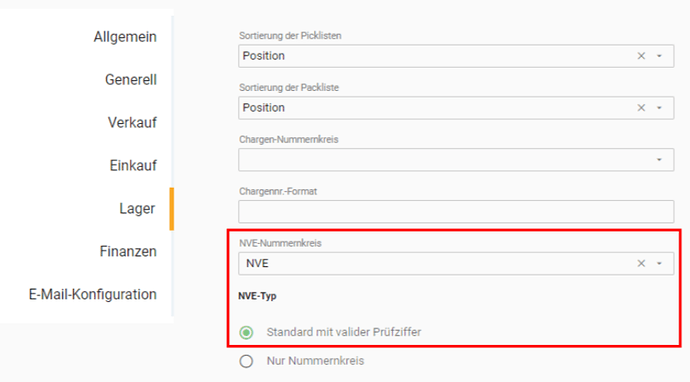Open the E-Mail-Konfiguration section
690x382 pixels.
[x=92, y=294]
